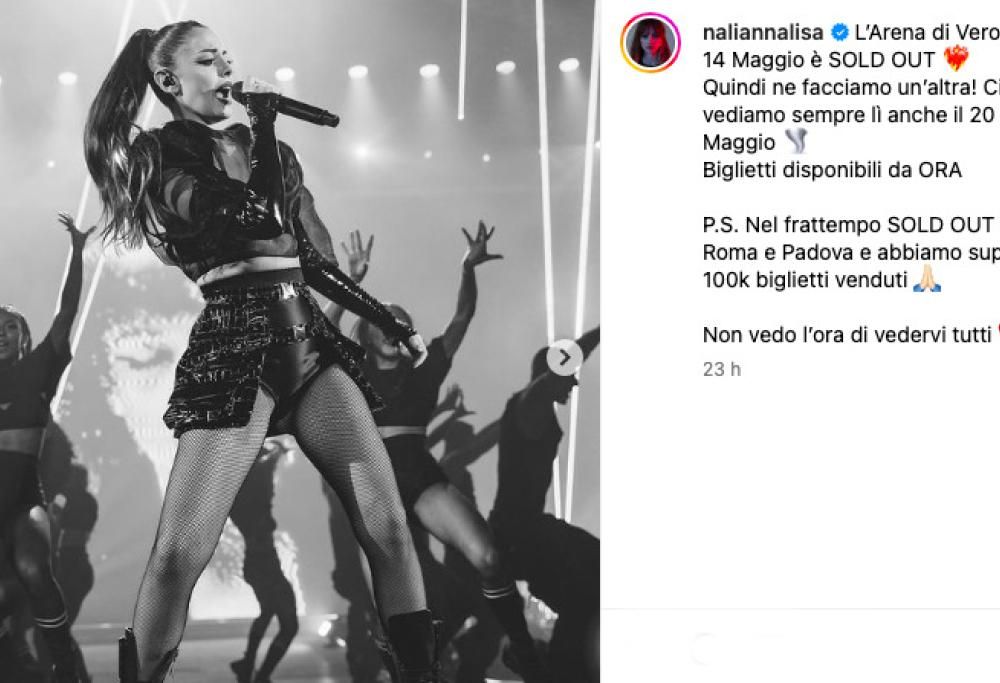Open naliannalisa's profile via the username
The image size is (1000, 683).
tap(763, 31)
